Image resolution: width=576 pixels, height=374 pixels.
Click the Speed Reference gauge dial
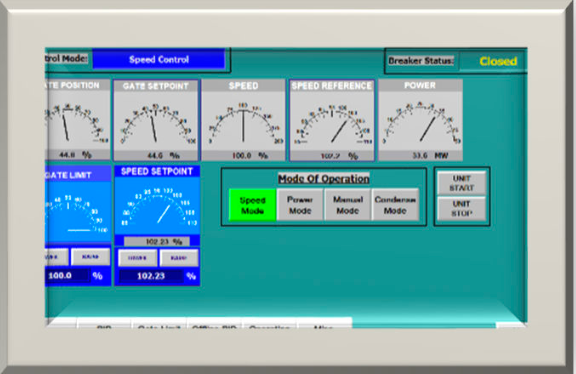click(x=332, y=121)
